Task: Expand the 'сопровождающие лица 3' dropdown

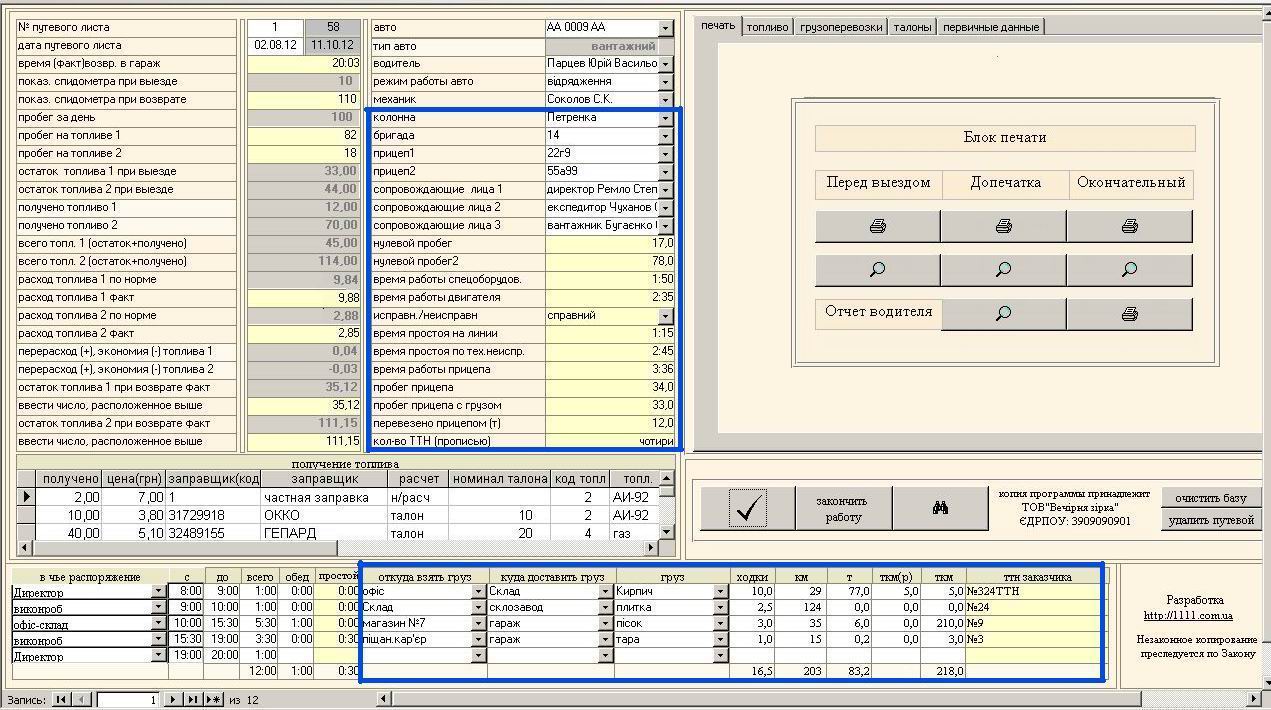Action: pos(666,226)
